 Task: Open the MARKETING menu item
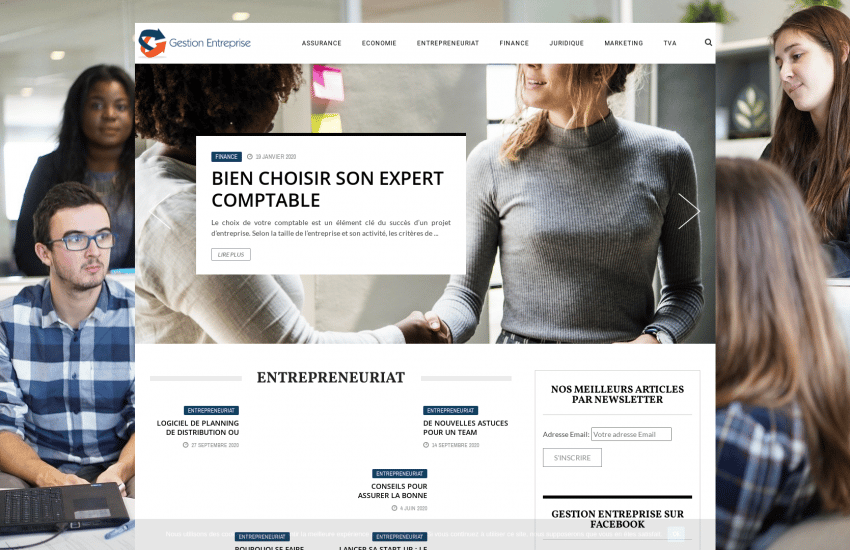coord(623,43)
